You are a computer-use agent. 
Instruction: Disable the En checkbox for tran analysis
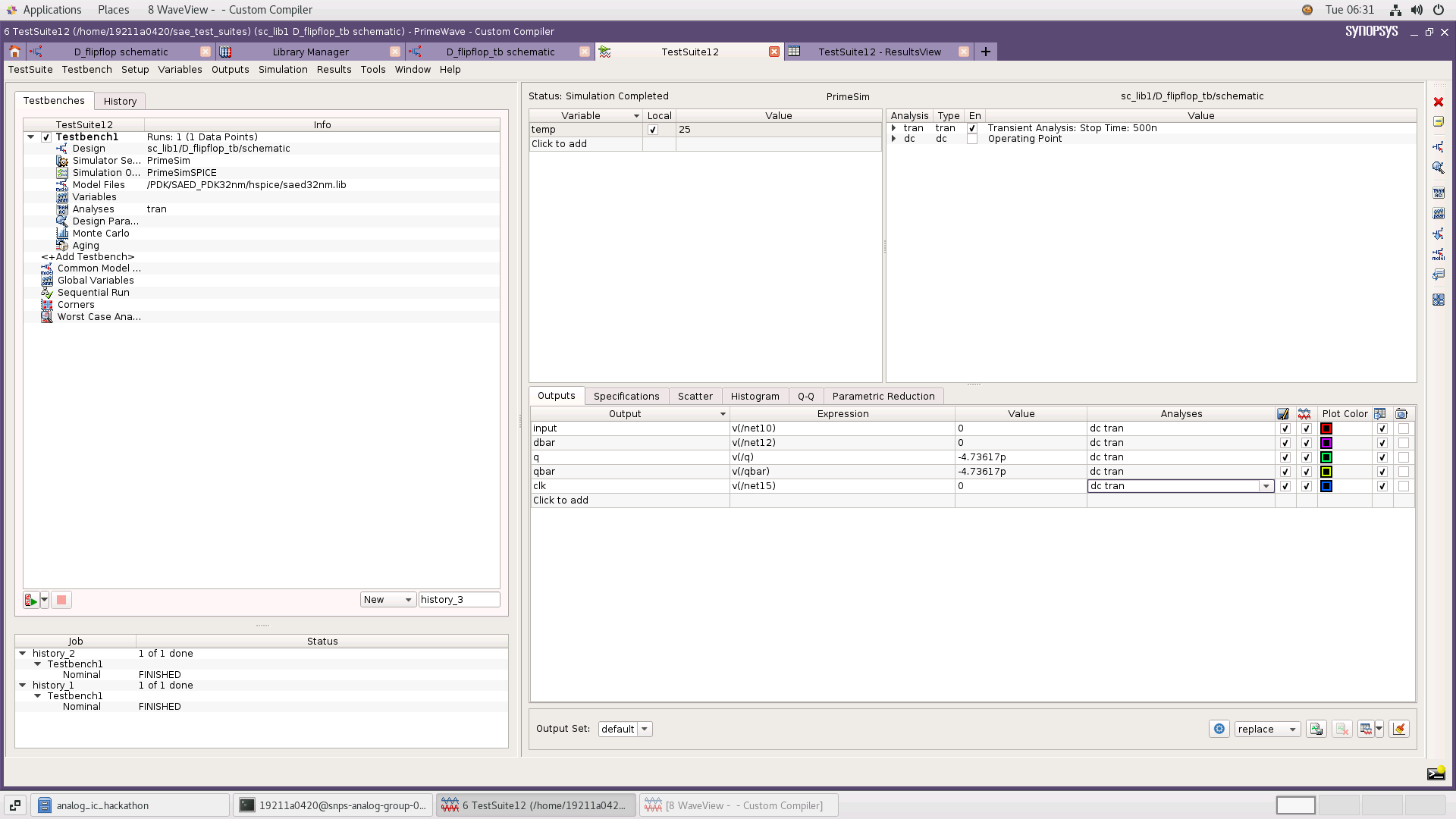coord(972,128)
